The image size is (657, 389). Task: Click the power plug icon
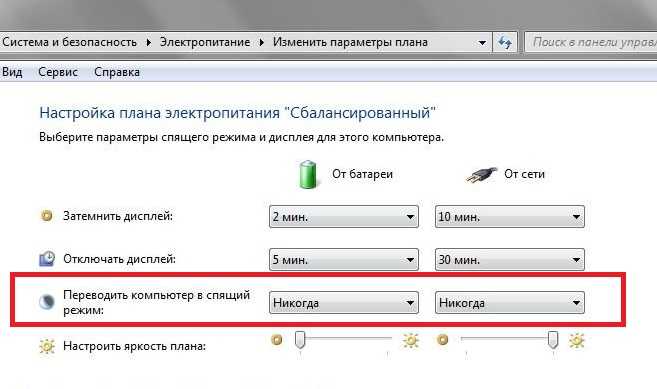pos(481,174)
